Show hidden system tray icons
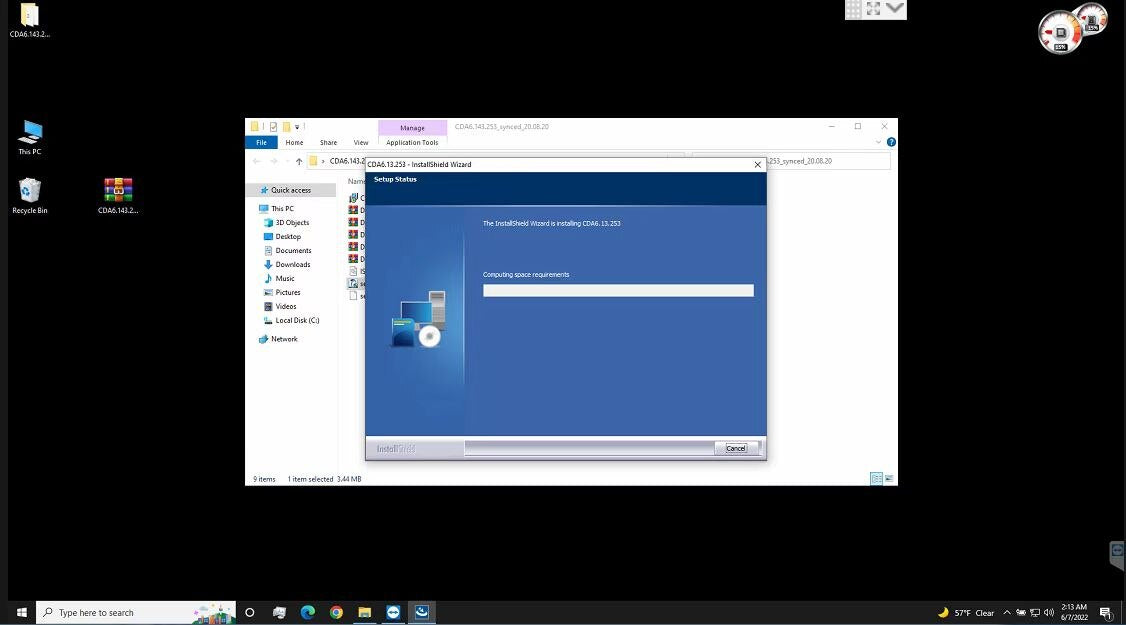This screenshot has height=625, width=1126. tap(1007, 612)
